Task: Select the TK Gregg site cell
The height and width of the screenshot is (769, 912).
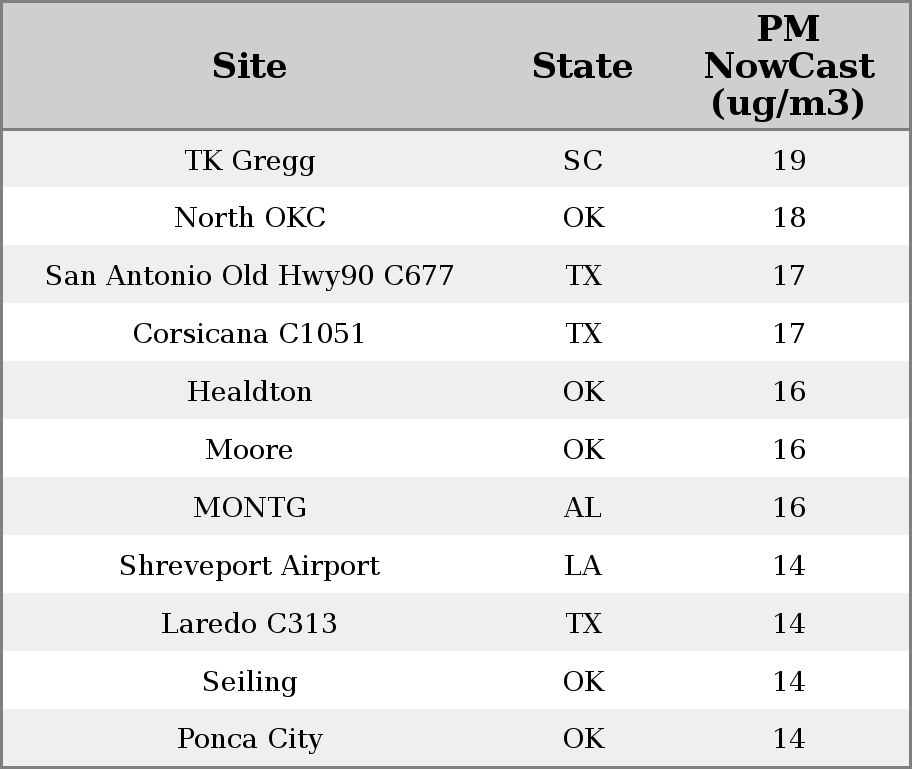Action: (x=249, y=160)
